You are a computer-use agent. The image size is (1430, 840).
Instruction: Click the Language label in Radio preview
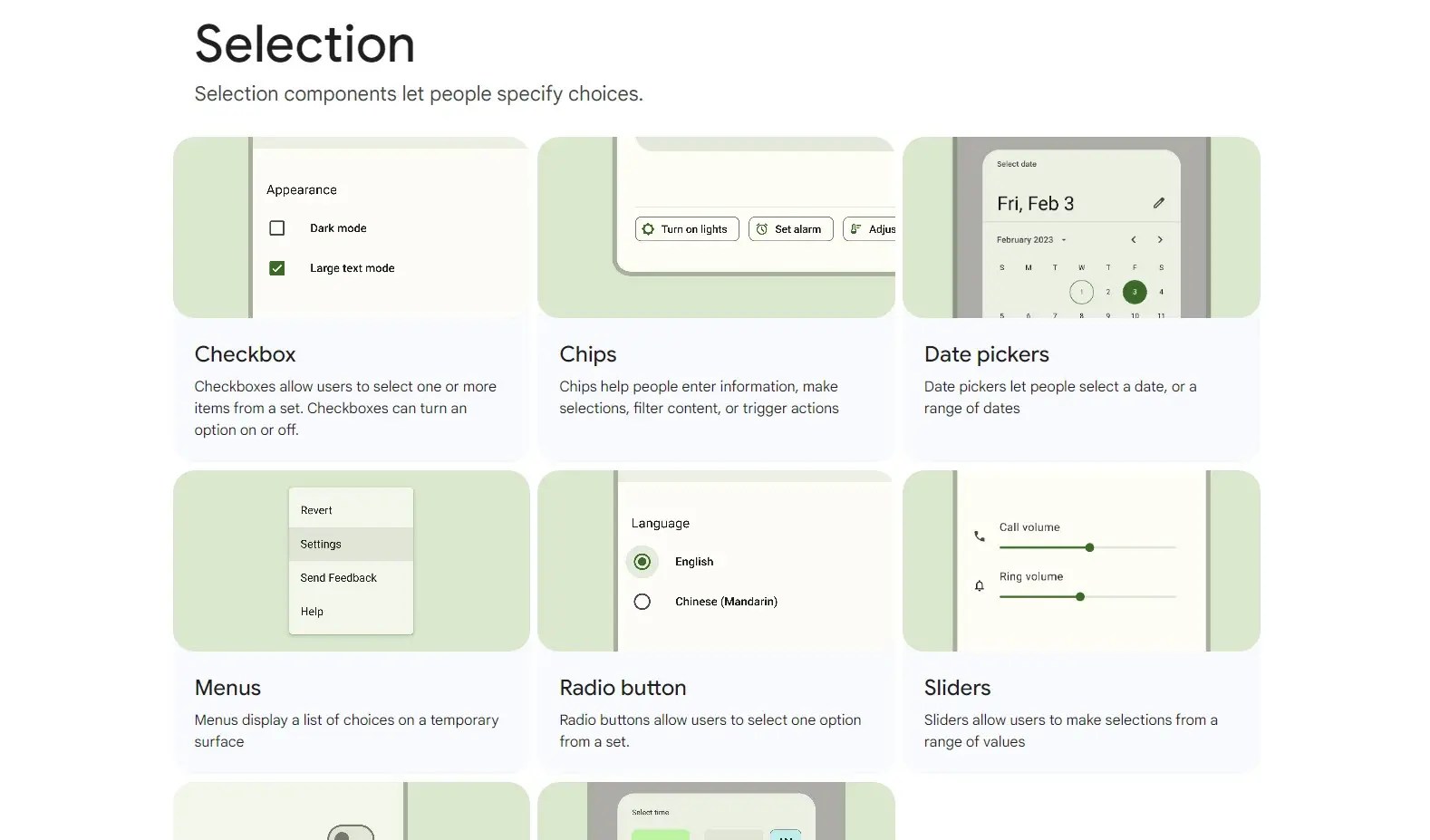pos(661,523)
